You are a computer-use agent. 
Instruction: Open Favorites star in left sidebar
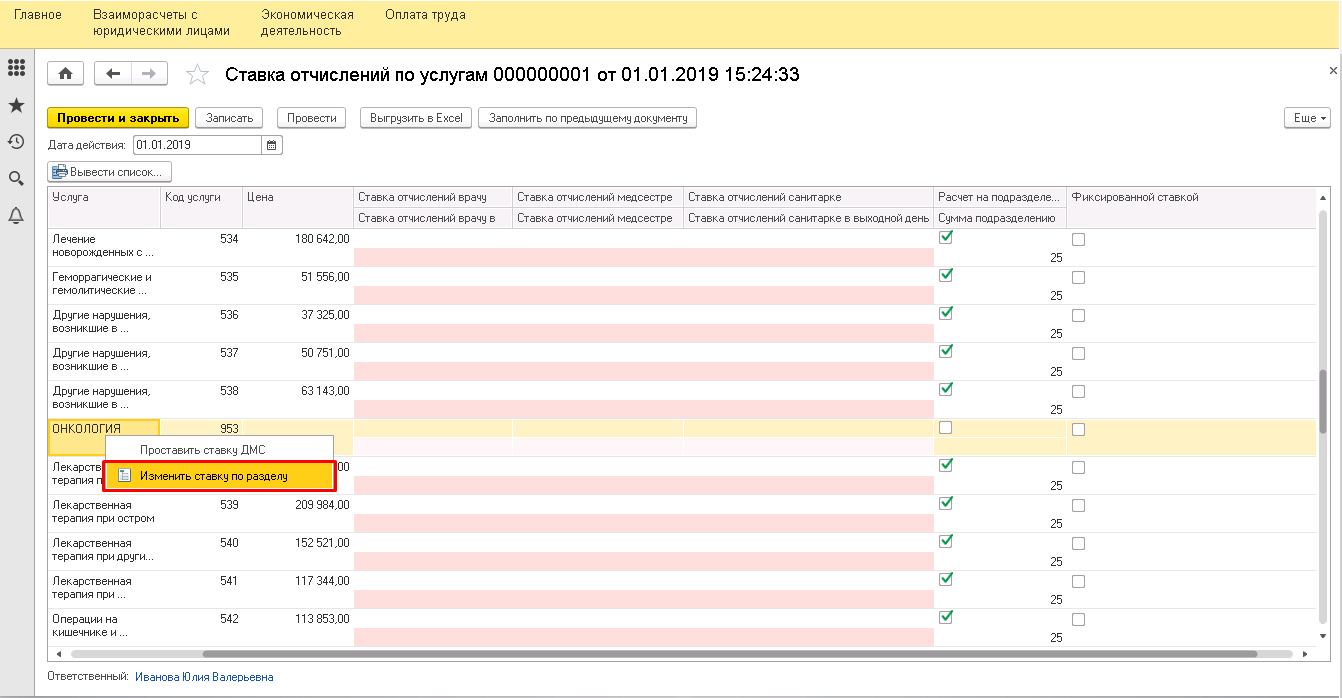pos(16,105)
